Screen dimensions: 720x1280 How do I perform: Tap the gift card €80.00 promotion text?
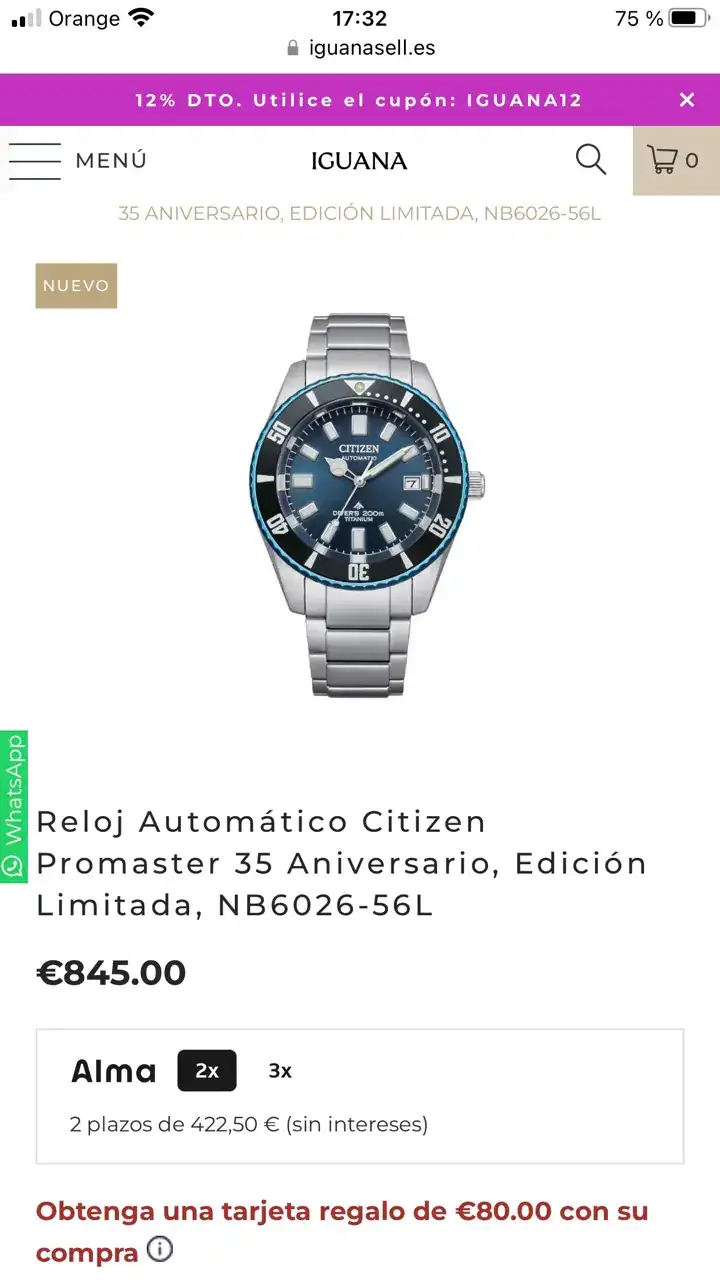pos(342,1231)
